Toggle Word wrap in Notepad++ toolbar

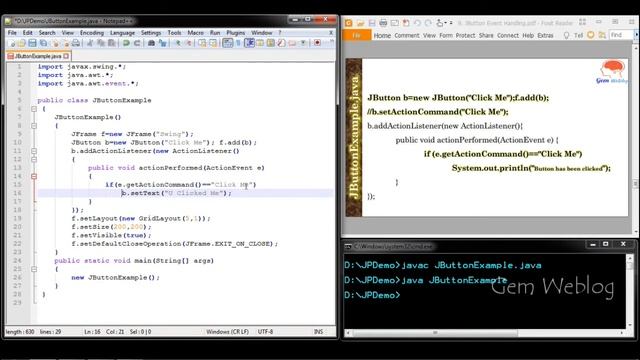pyautogui.click(x=228, y=43)
